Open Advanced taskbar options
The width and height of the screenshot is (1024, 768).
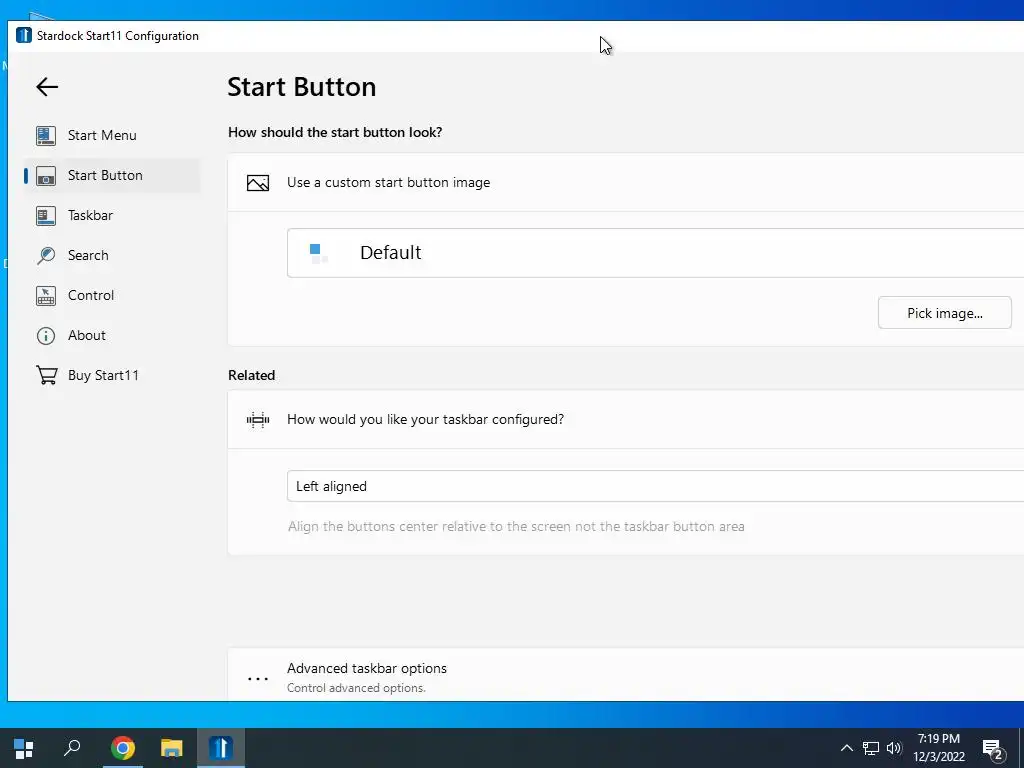626,675
